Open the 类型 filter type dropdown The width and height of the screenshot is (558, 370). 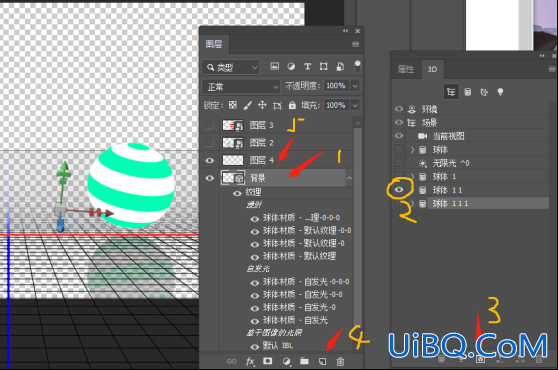(231, 67)
